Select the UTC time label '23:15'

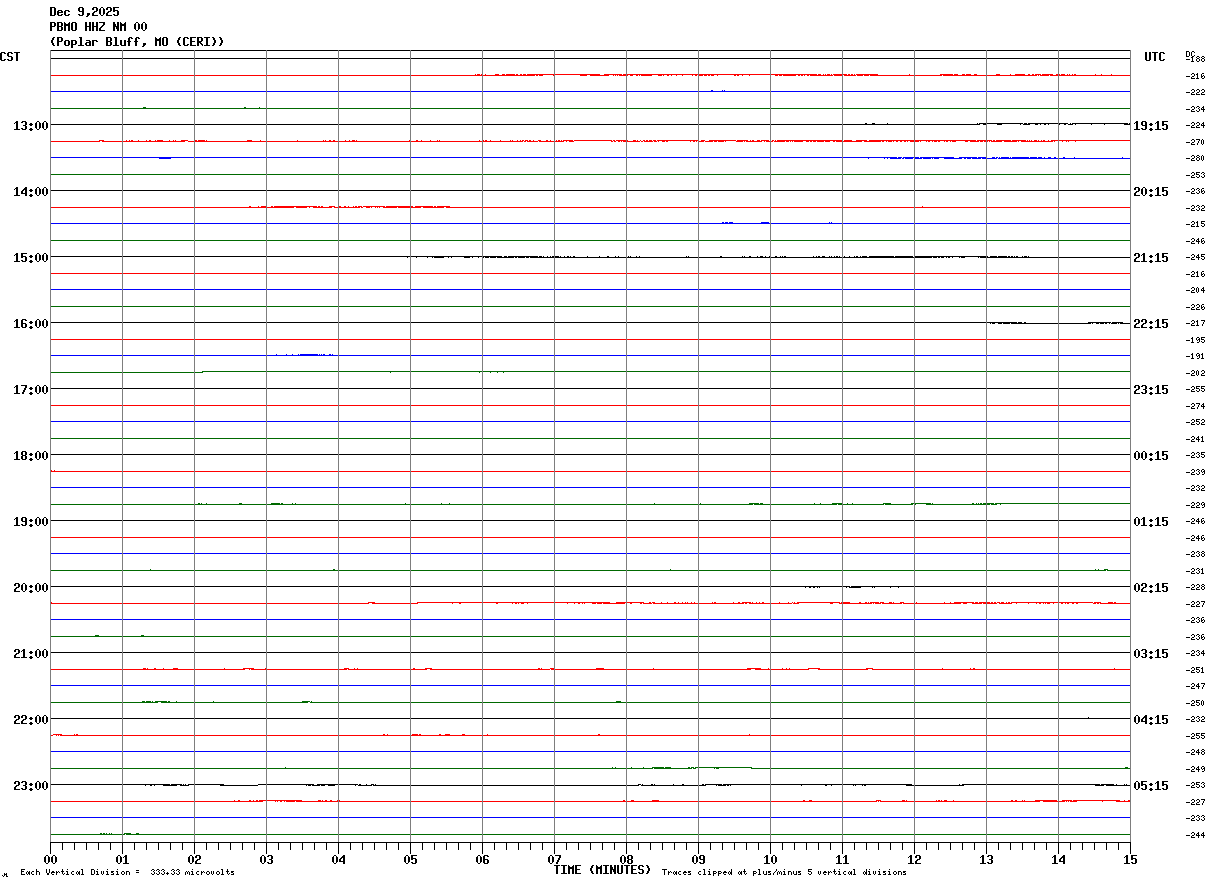[x=1151, y=390]
